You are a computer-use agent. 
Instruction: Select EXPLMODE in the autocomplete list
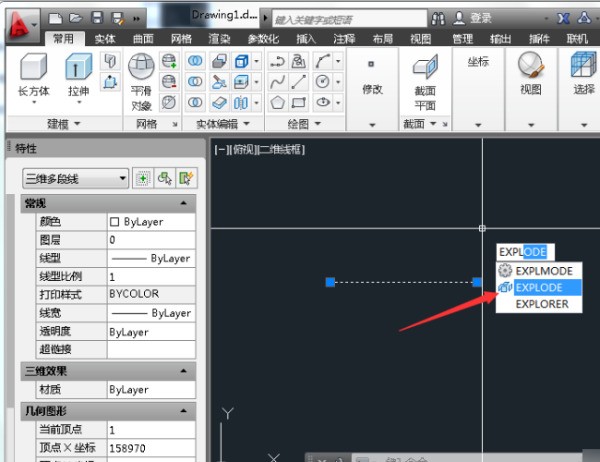tap(543, 270)
